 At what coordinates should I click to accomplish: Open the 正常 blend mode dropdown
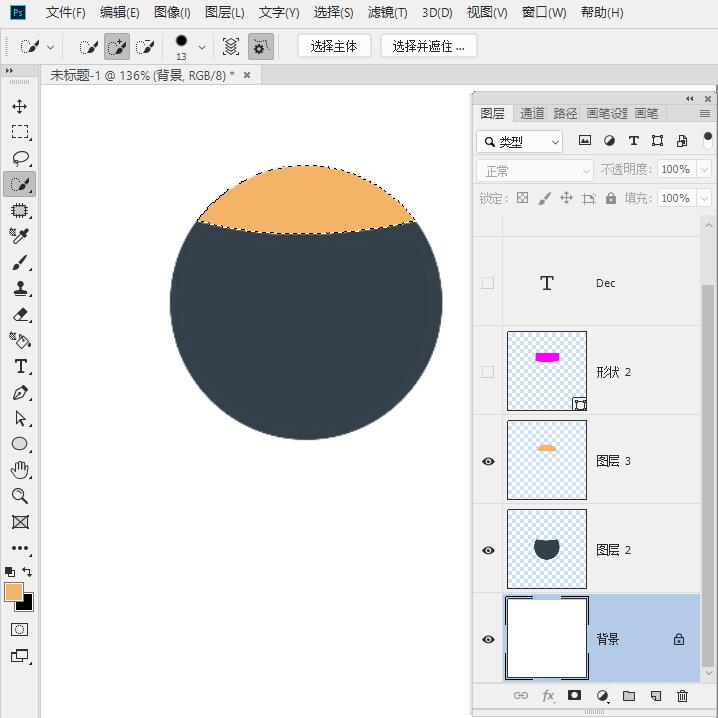click(535, 170)
